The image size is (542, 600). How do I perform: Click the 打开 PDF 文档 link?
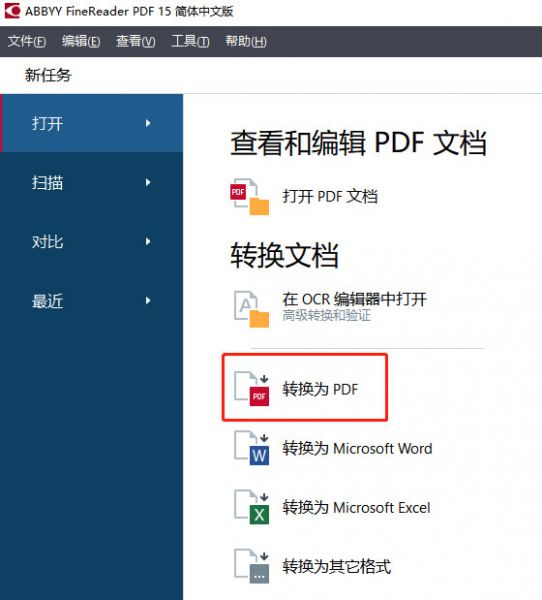(330, 197)
